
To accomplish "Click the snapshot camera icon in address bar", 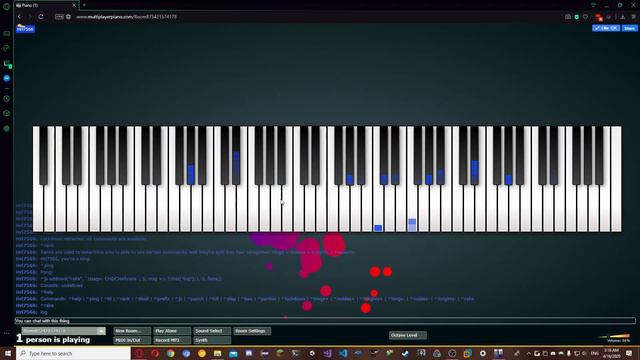I will point(568,17).
